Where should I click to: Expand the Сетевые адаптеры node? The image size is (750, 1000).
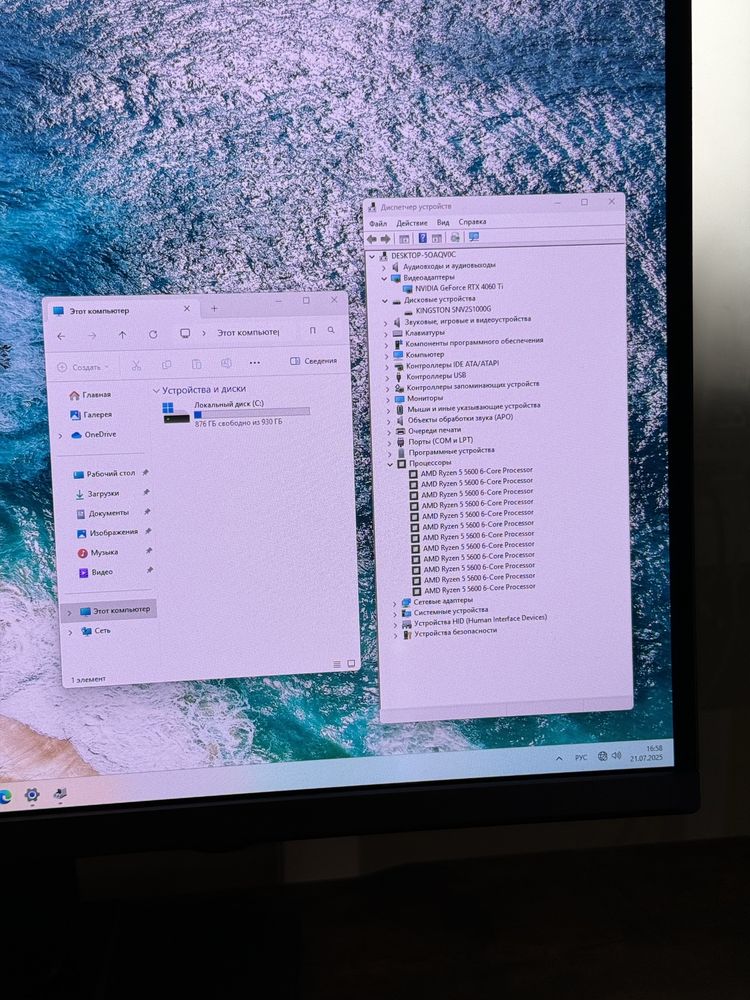coord(394,603)
